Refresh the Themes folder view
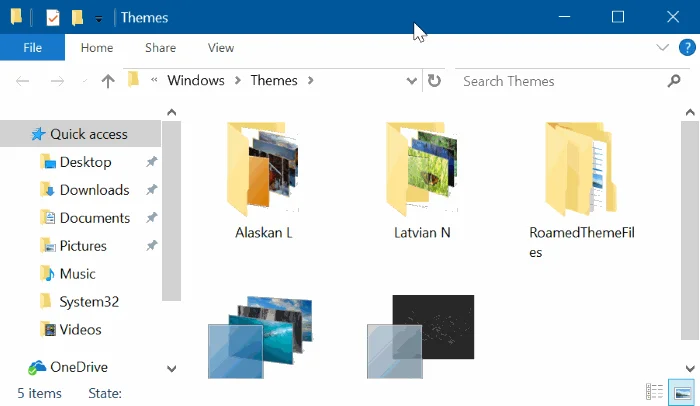Viewport: 700px width, 406px height. tap(434, 81)
